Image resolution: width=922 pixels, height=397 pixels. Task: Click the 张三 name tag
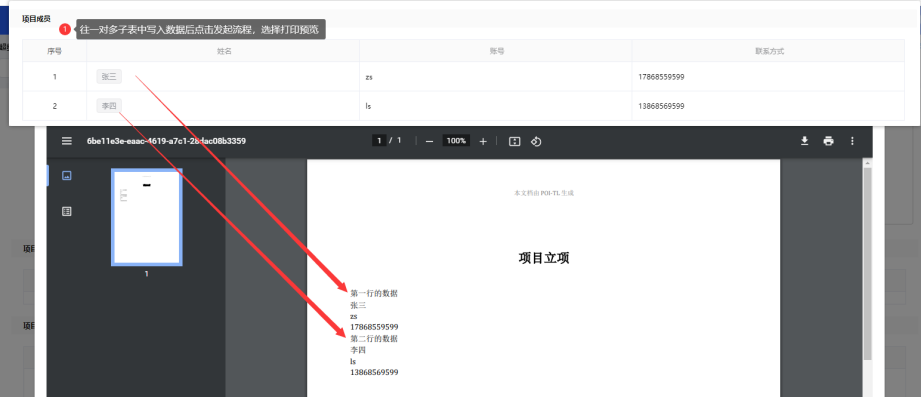109,76
